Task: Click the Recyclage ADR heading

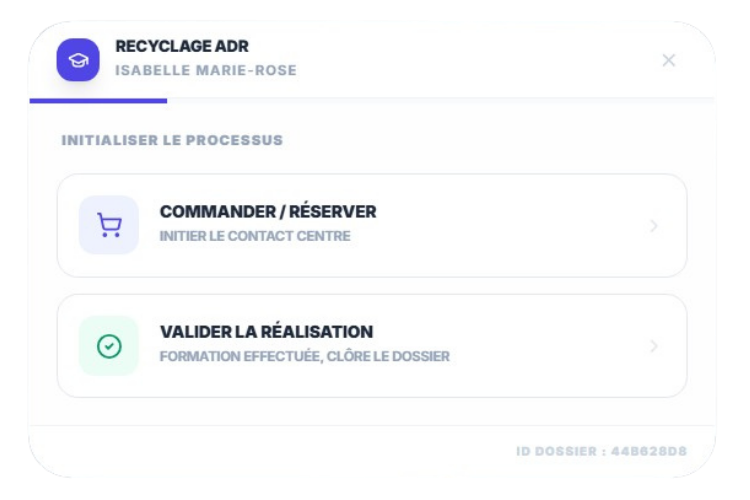Action: (x=182, y=46)
